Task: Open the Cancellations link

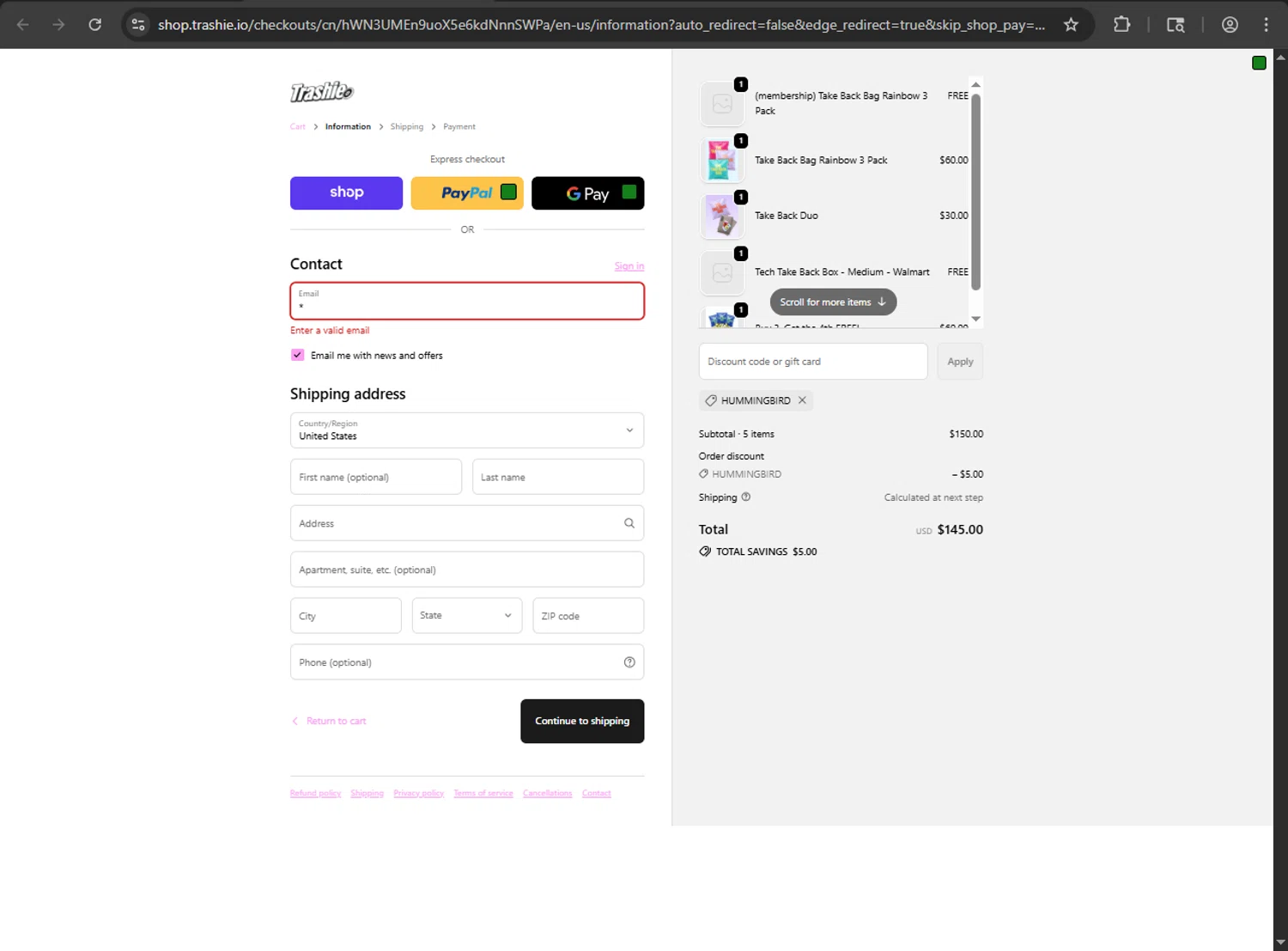Action: click(x=547, y=793)
